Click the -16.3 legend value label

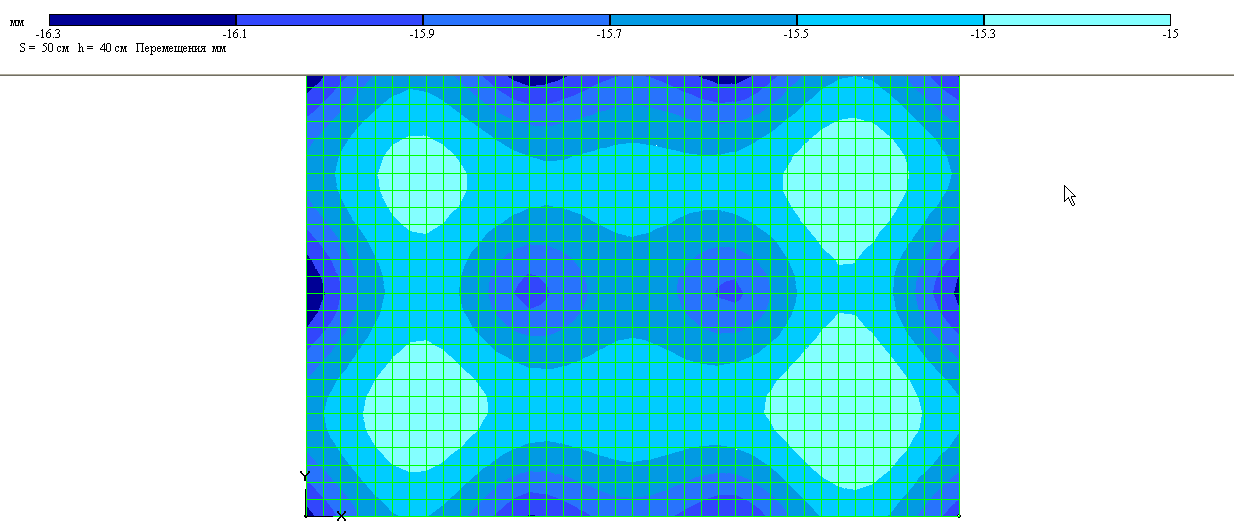click(49, 34)
